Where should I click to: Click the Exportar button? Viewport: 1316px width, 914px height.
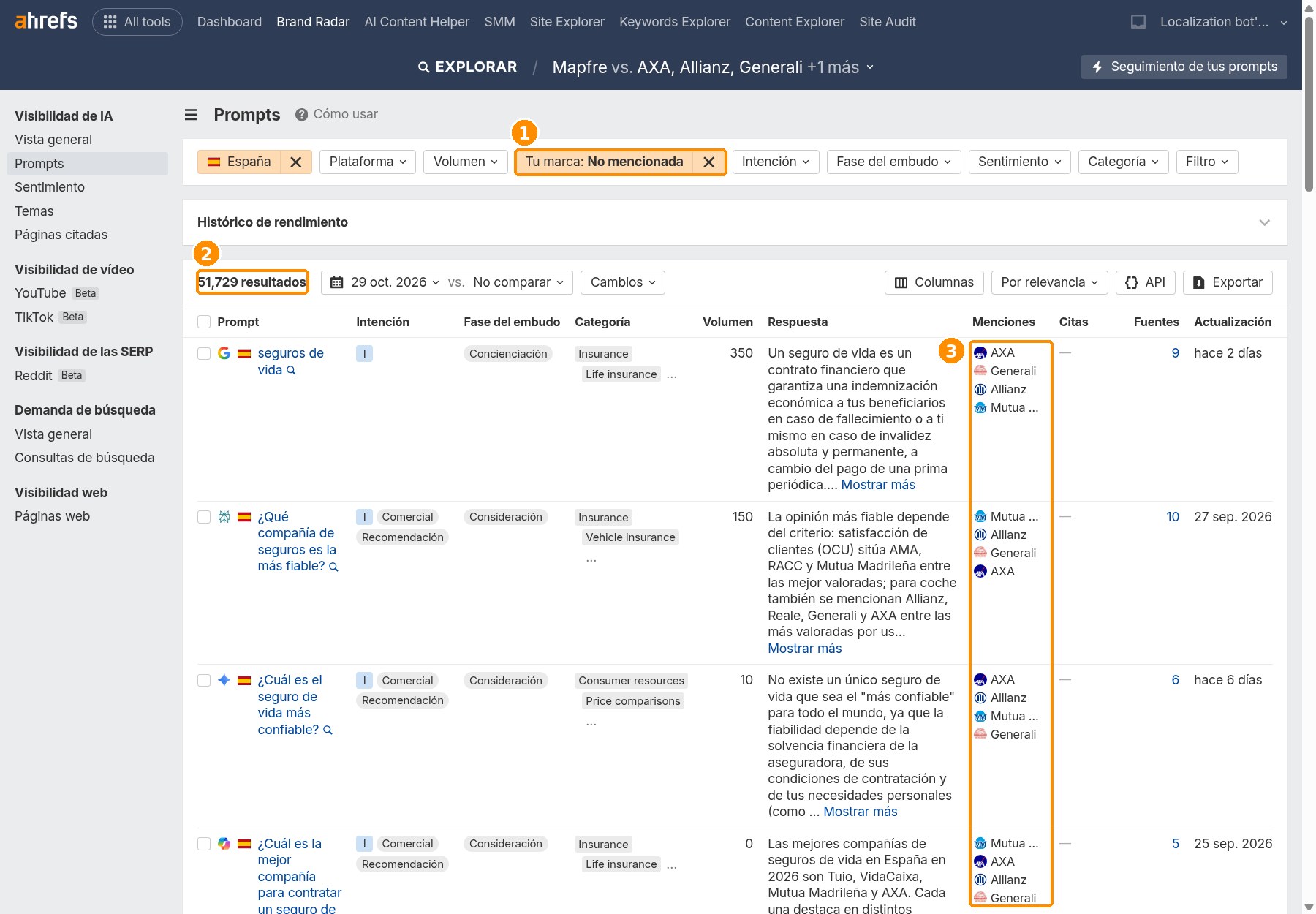point(1228,282)
